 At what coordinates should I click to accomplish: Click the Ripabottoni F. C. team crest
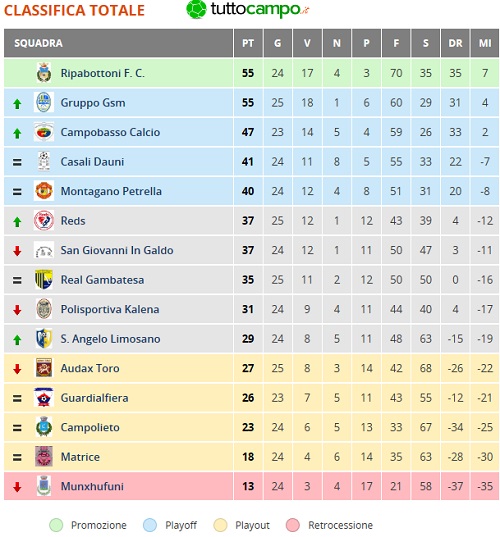click(x=44, y=73)
